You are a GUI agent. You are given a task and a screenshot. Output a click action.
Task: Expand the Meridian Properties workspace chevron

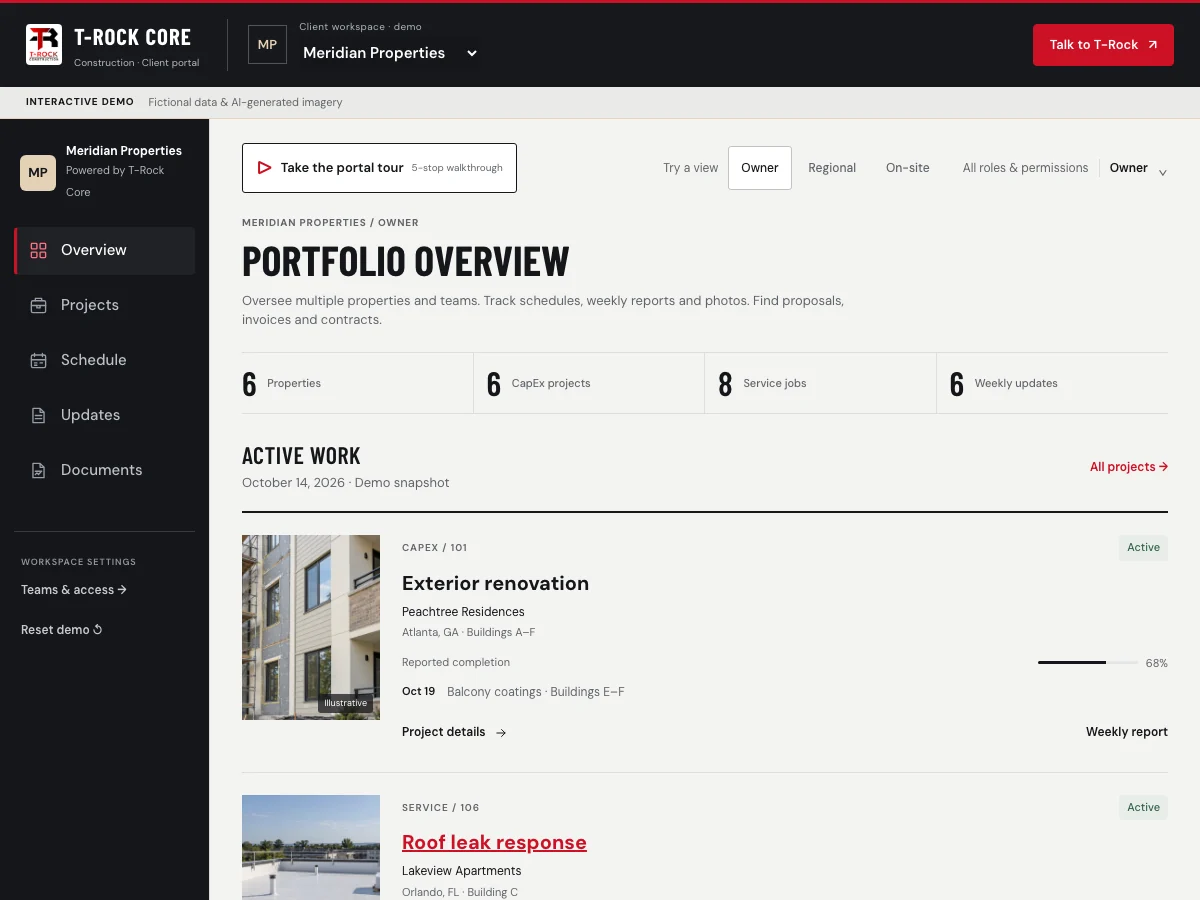point(472,53)
